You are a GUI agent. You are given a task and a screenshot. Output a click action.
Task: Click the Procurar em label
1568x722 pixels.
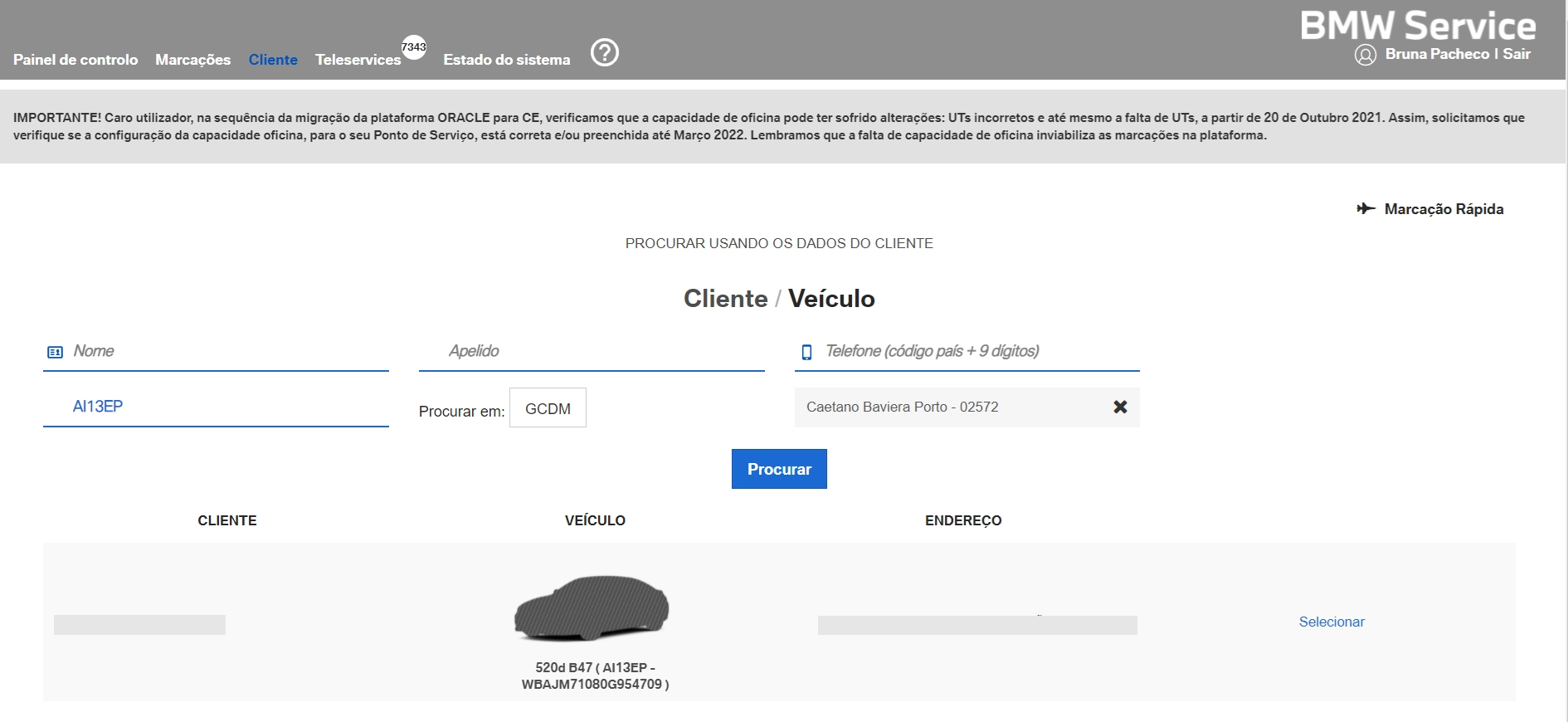pyautogui.click(x=461, y=411)
